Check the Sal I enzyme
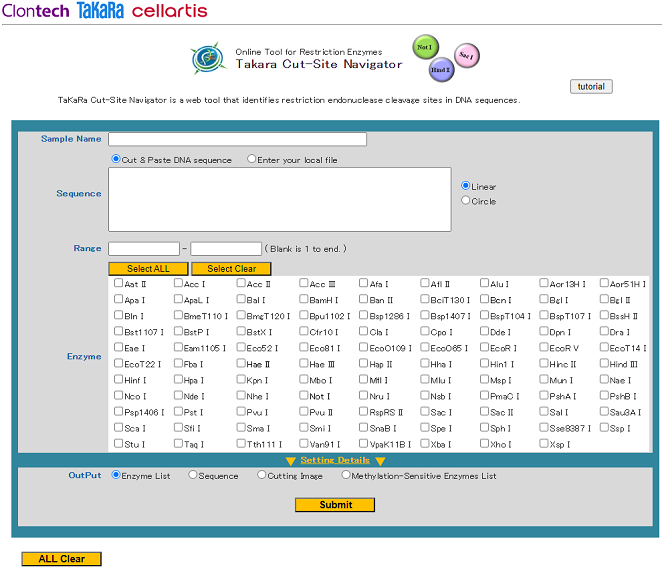The width and height of the screenshot is (662, 569). 544,411
